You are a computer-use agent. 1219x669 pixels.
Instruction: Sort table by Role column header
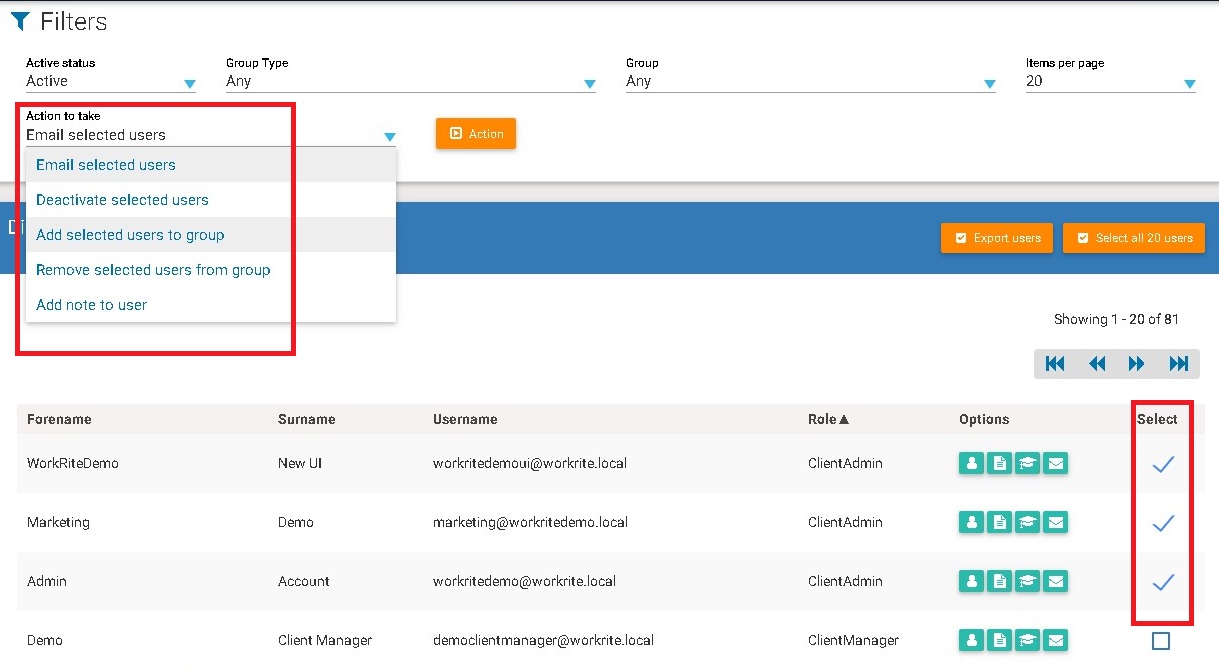828,419
